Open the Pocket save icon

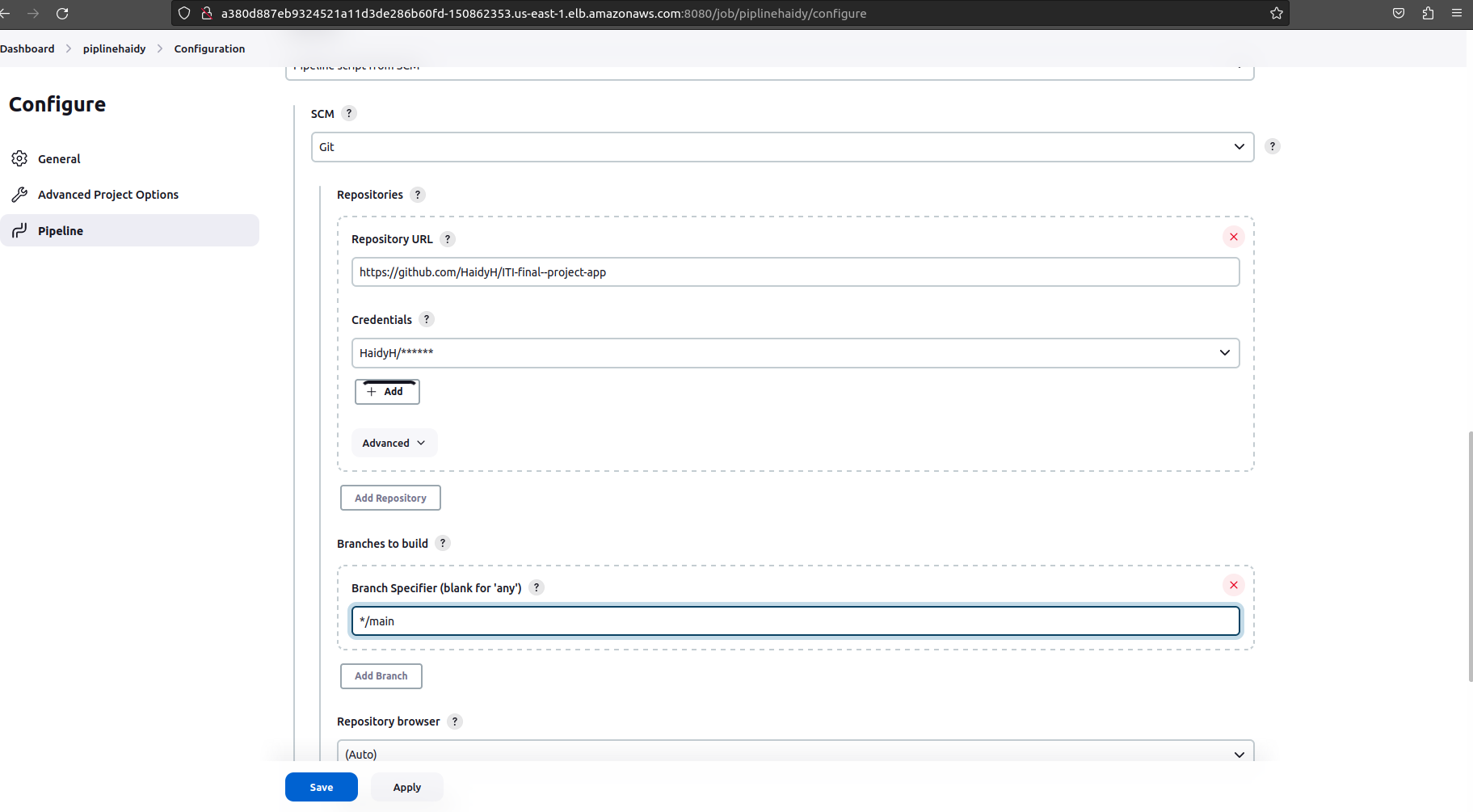click(1399, 13)
